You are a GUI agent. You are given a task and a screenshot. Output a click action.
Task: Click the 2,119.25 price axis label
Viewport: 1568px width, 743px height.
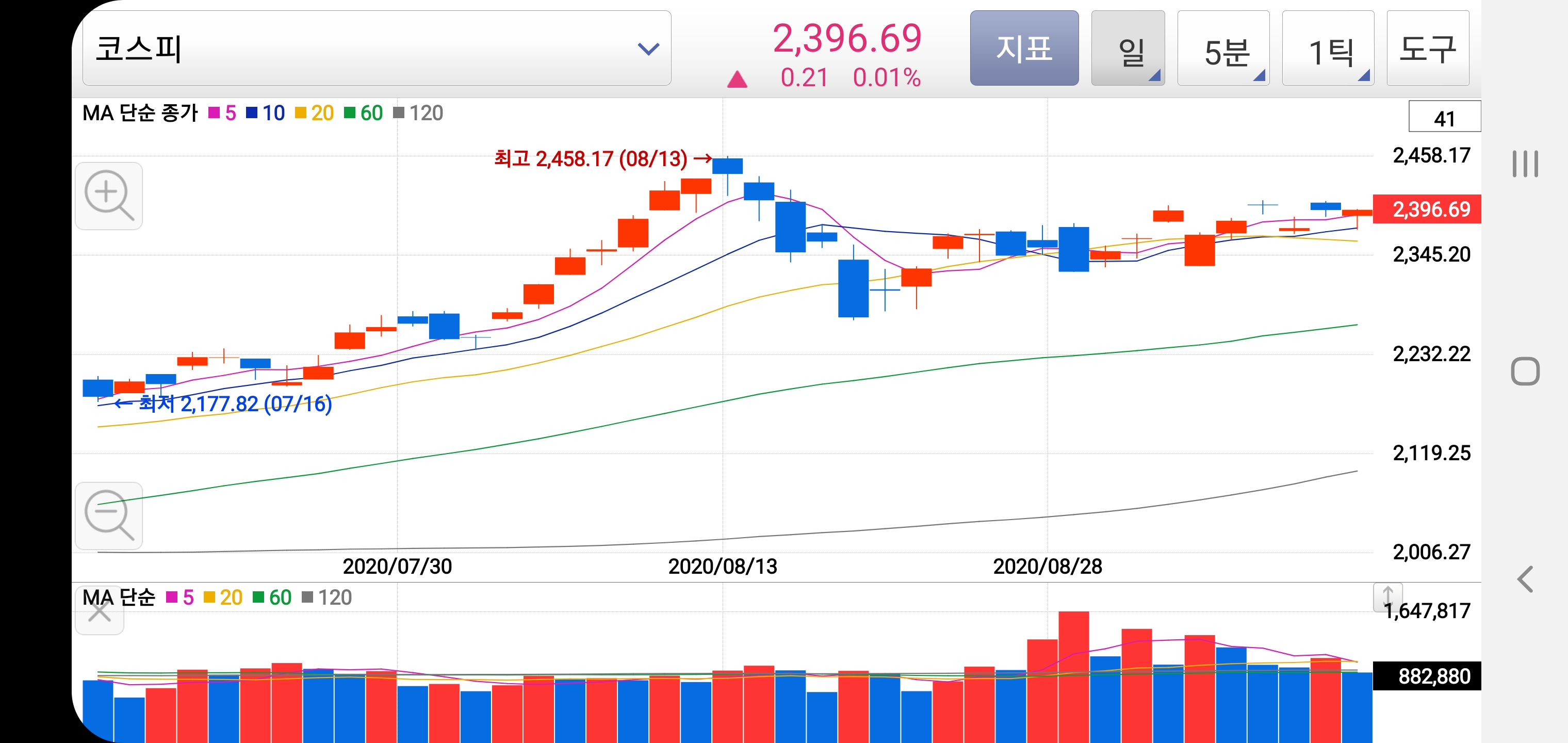coord(1432,453)
